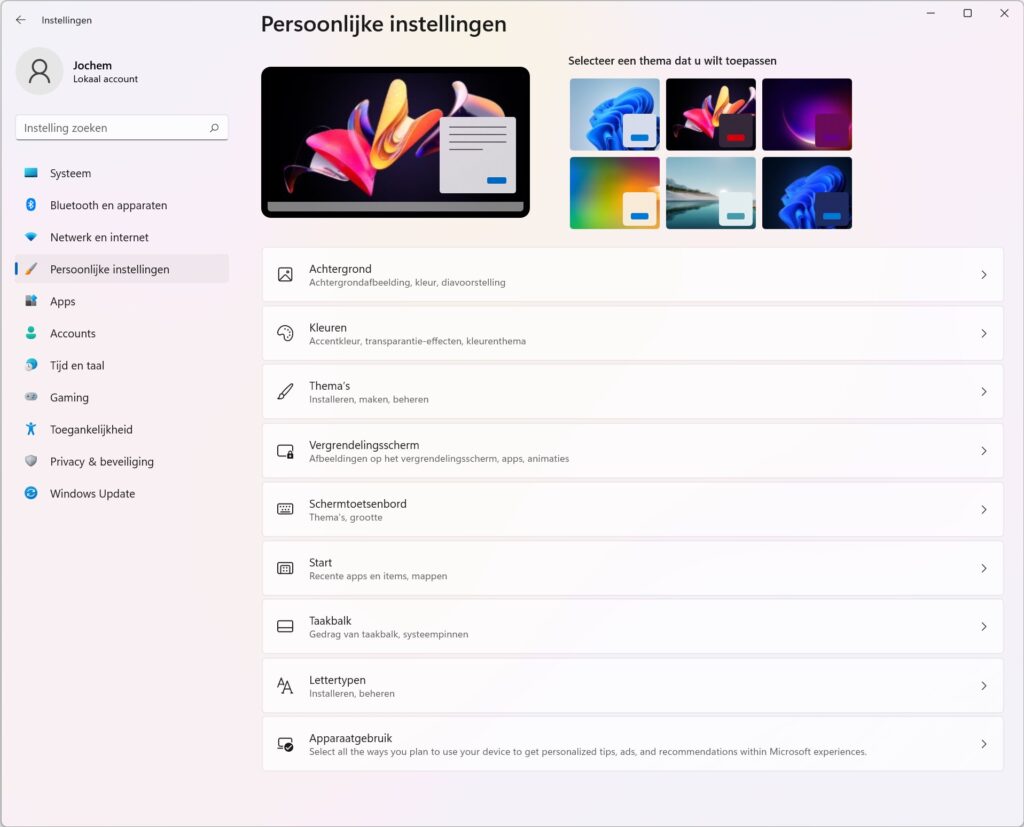Focus the Instelling zoeken search field

click(121, 128)
